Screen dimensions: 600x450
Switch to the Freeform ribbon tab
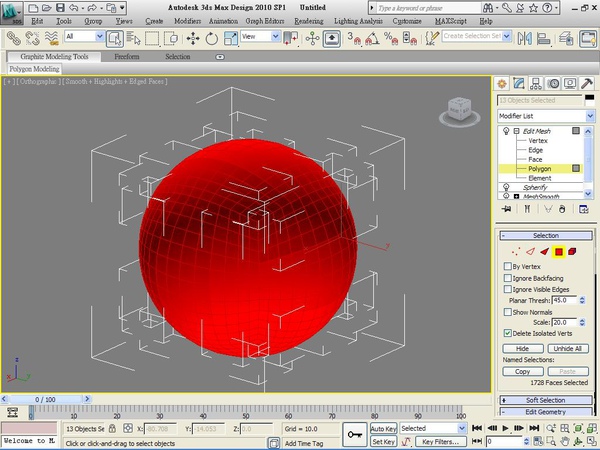click(127, 56)
